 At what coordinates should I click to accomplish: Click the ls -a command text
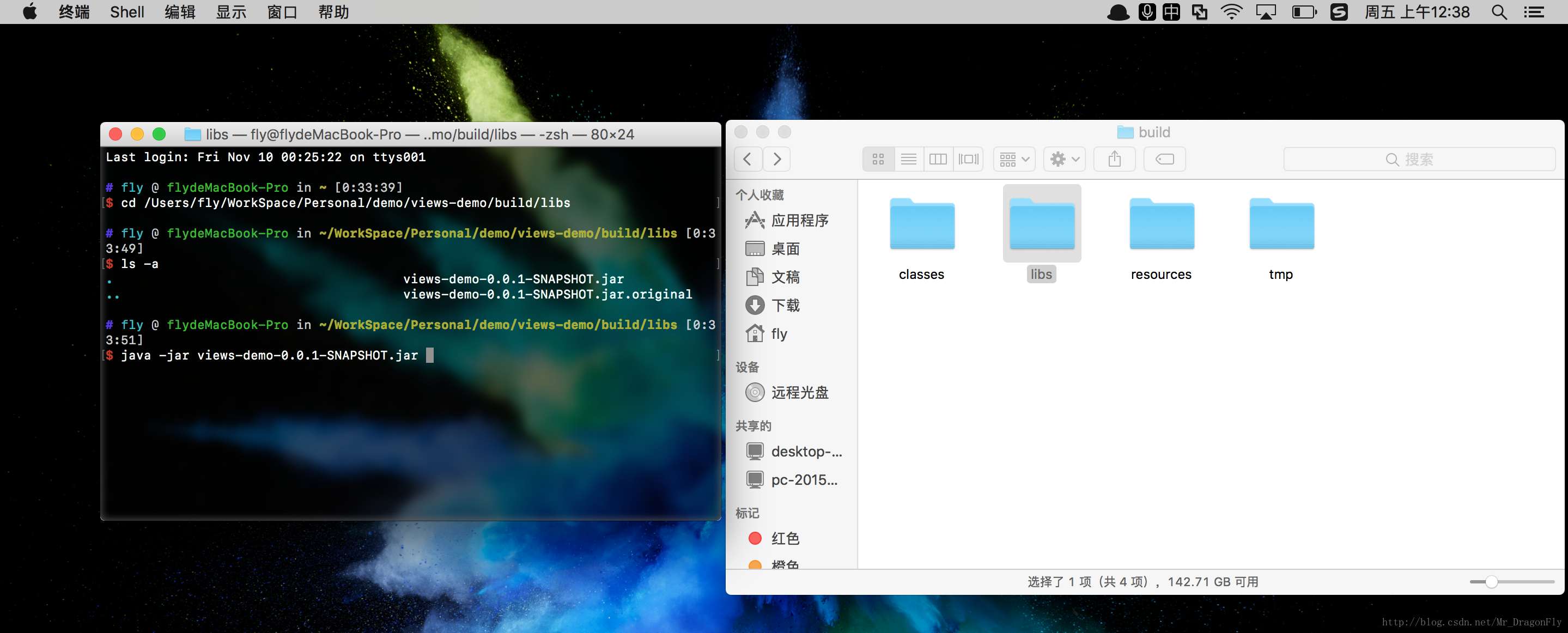(140, 264)
